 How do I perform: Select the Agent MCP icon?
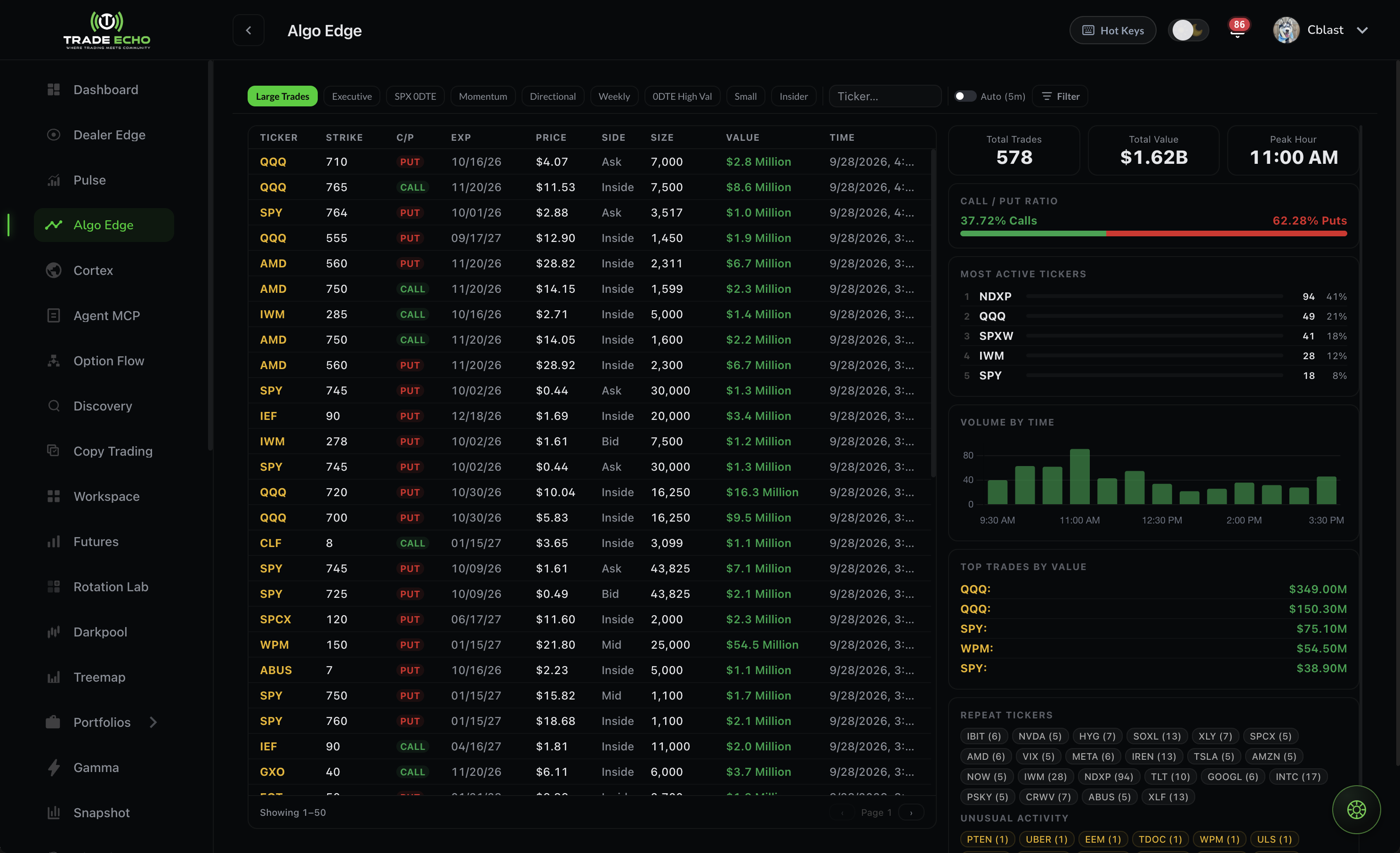click(53, 315)
